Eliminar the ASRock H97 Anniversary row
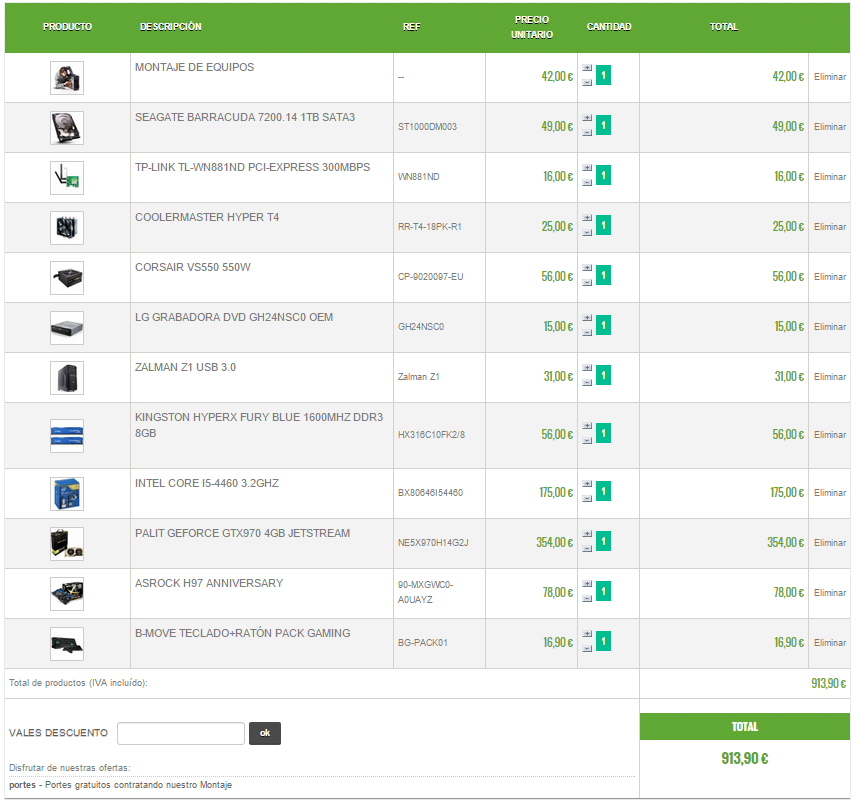 (830, 593)
